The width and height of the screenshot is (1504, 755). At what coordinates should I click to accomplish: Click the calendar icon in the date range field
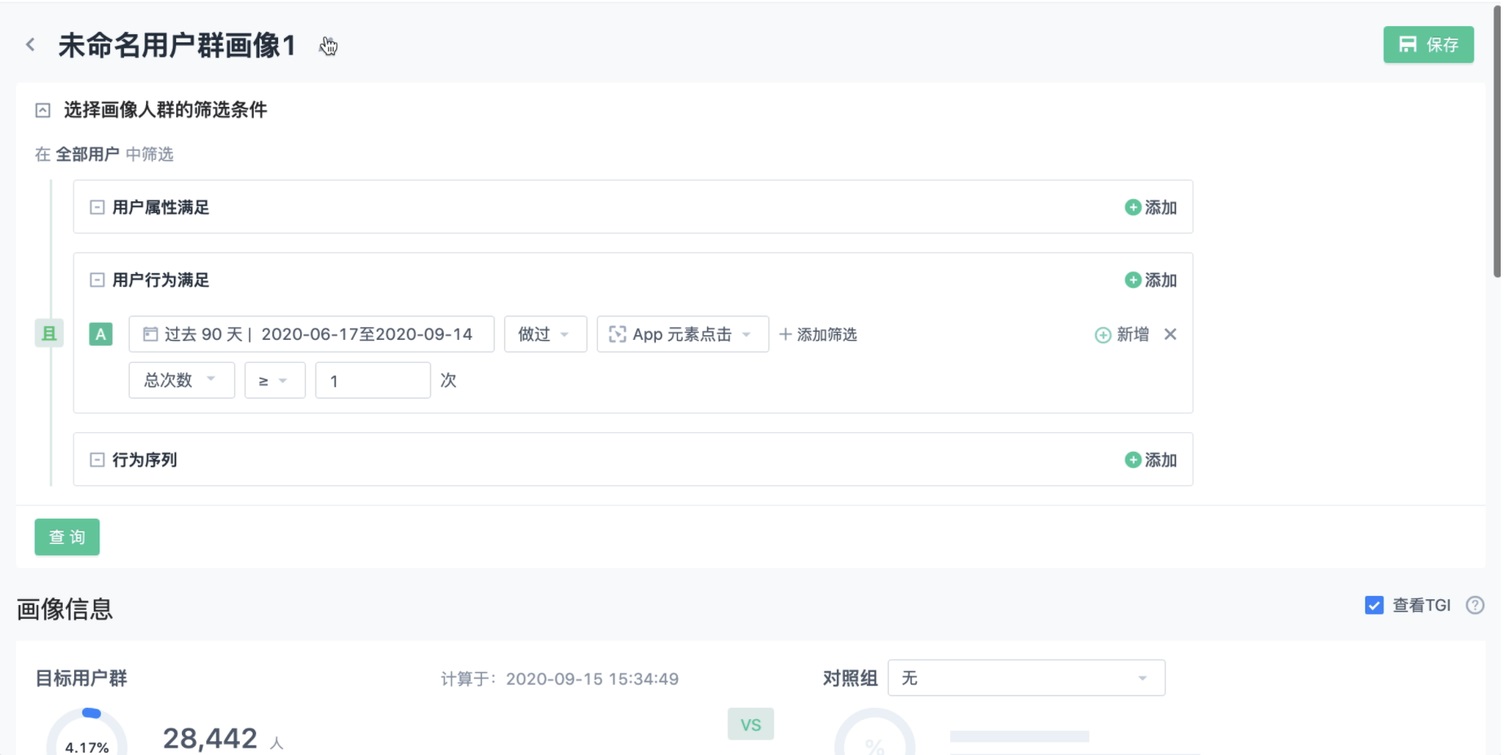click(x=149, y=333)
